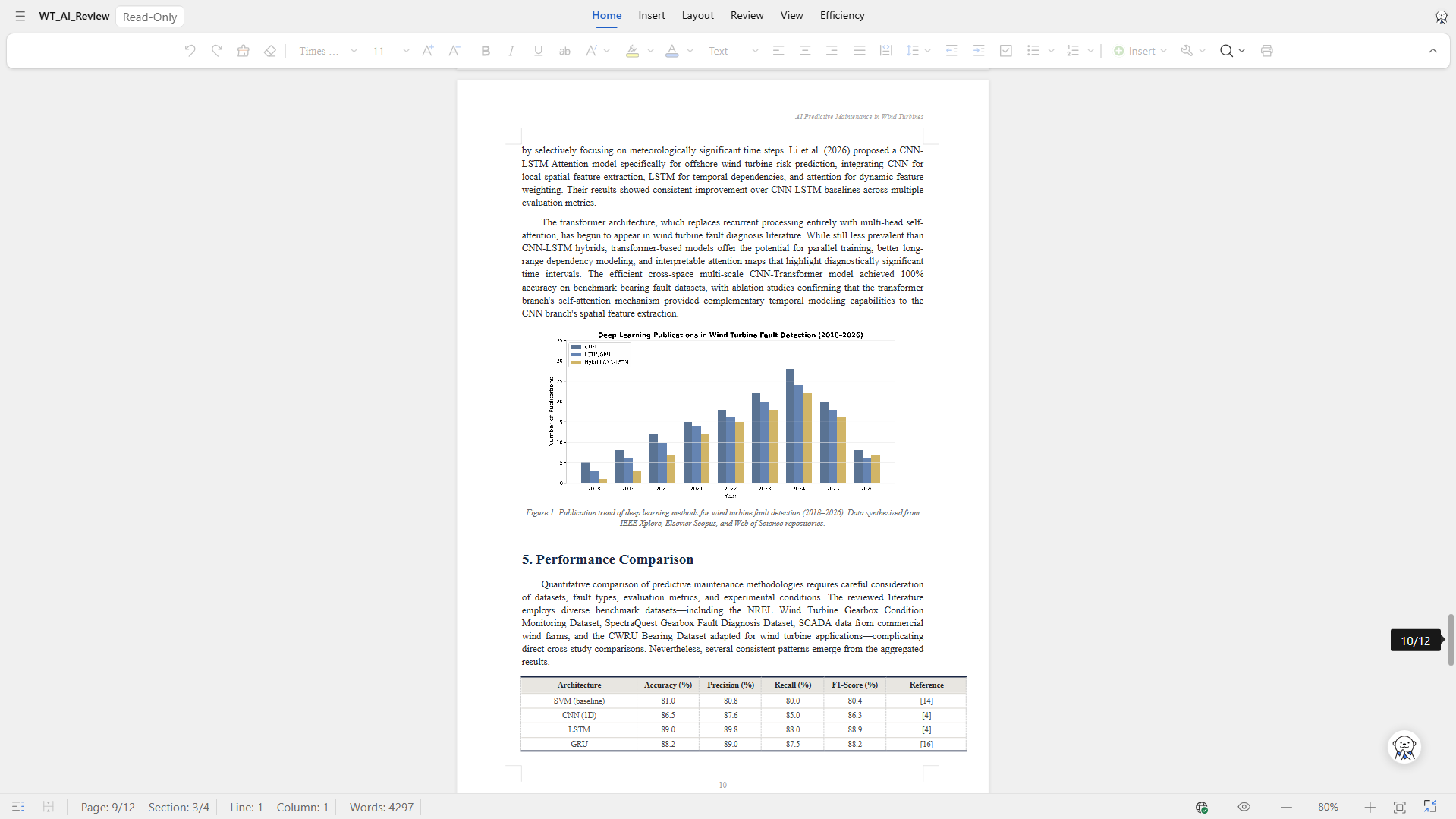
Task: Toggle bold formatting
Action: point(486,51)
